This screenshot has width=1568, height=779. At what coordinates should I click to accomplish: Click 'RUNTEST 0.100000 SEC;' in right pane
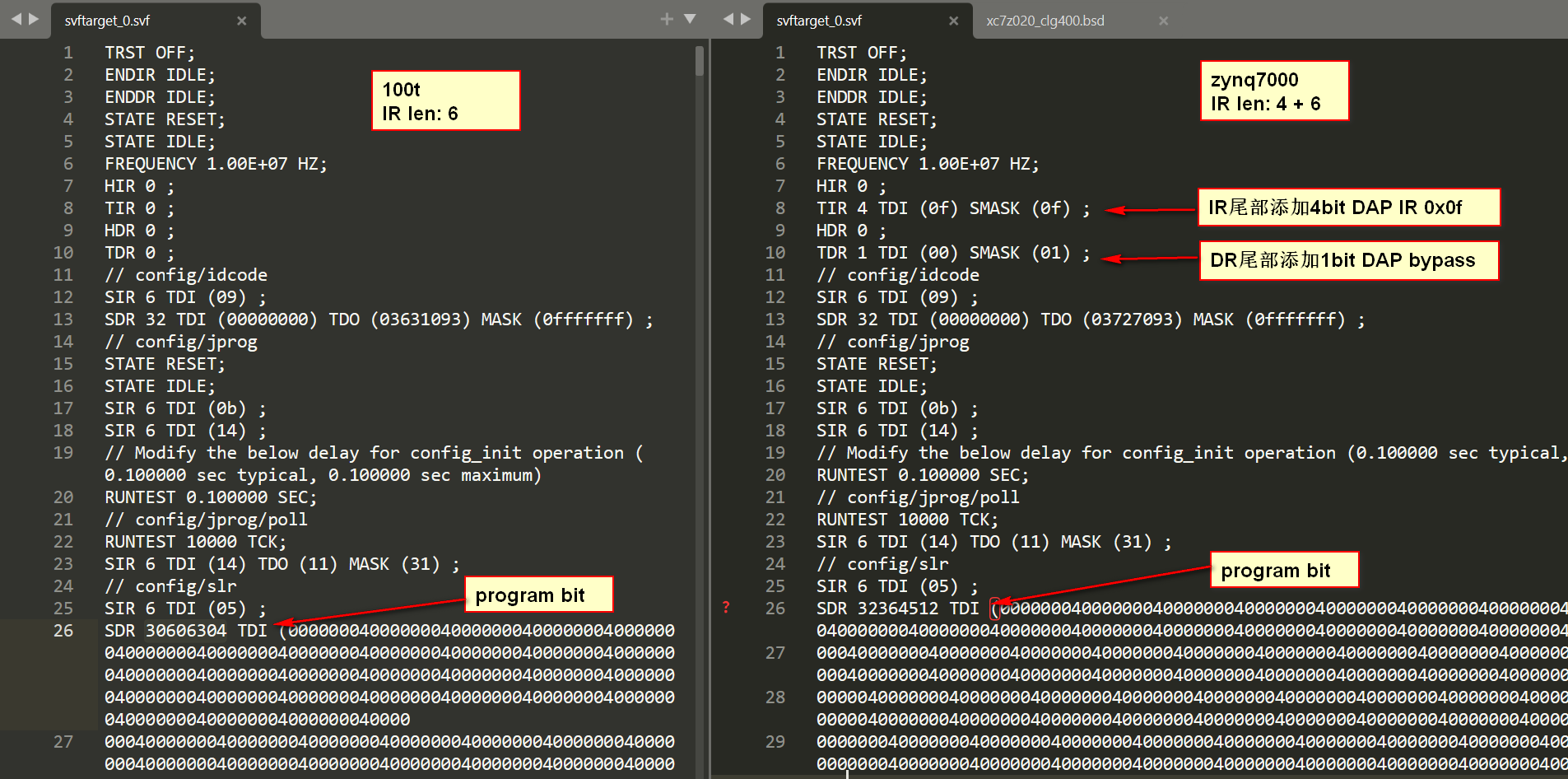point(923,476)
